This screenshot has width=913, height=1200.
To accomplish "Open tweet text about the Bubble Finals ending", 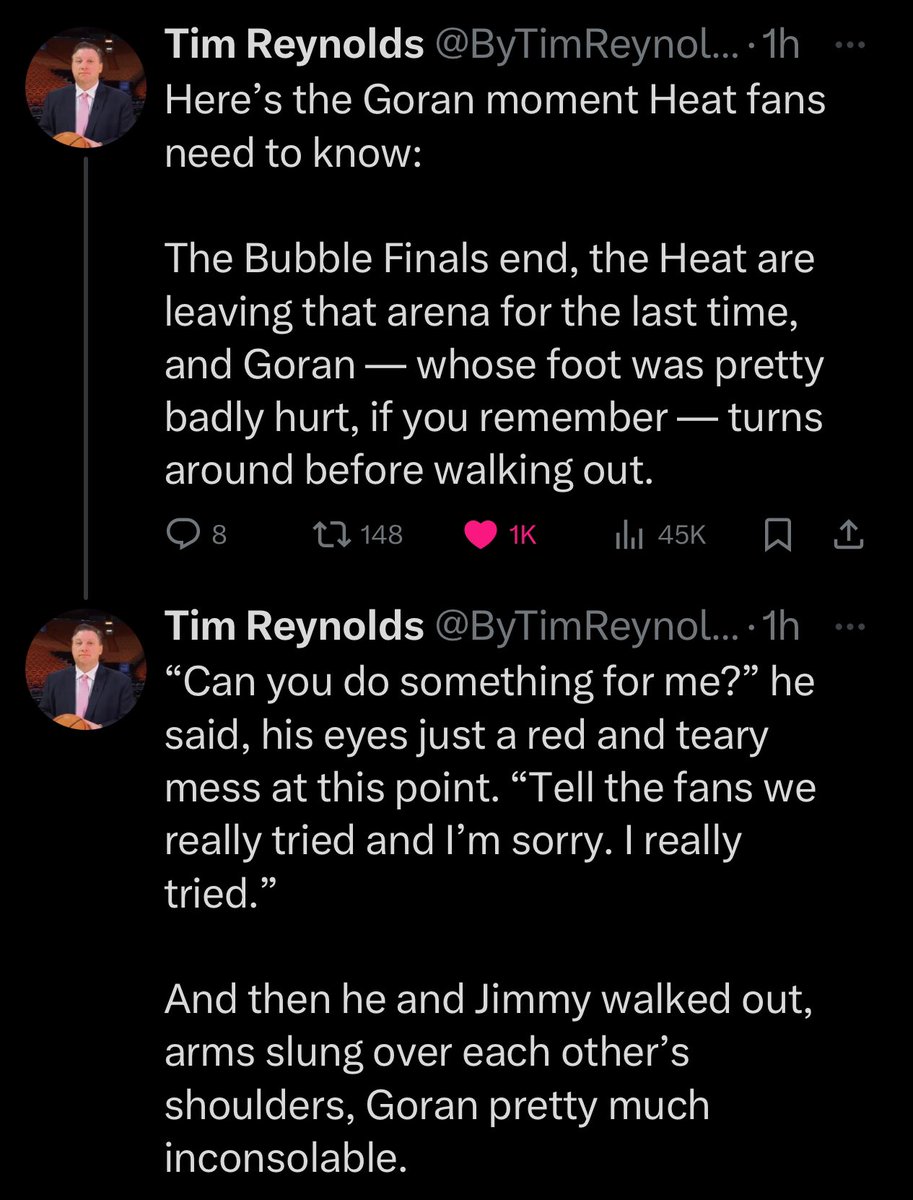I will 494,366.
